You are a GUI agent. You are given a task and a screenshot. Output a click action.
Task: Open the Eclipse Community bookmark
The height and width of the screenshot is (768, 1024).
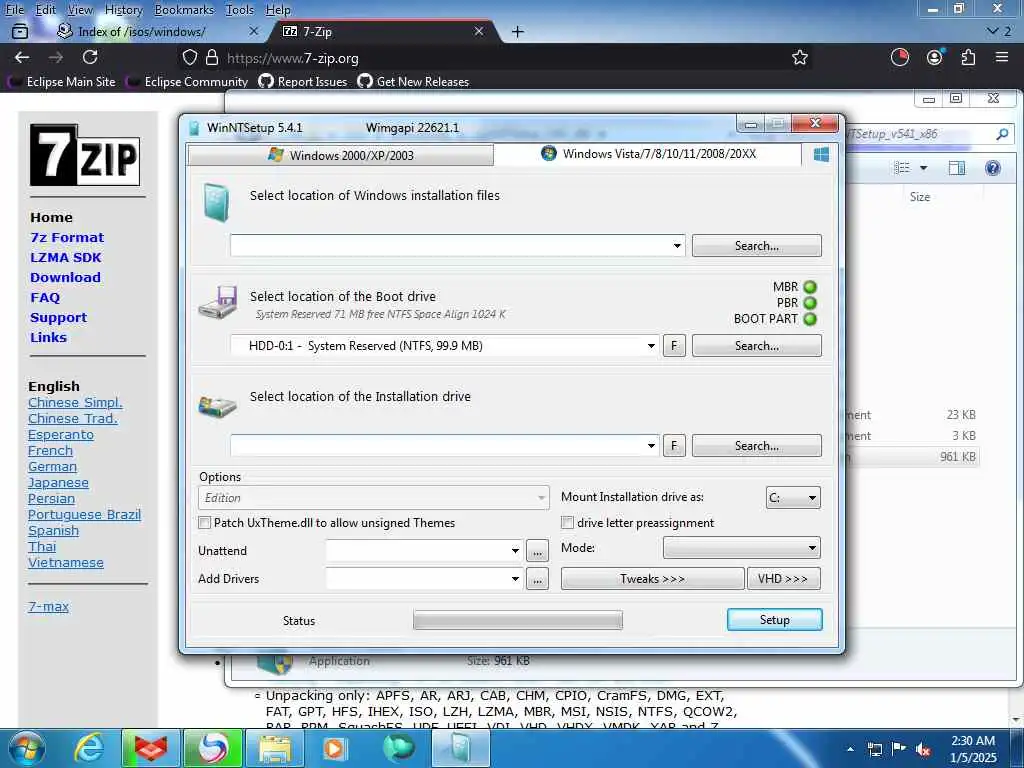click(x=189, y=82)
